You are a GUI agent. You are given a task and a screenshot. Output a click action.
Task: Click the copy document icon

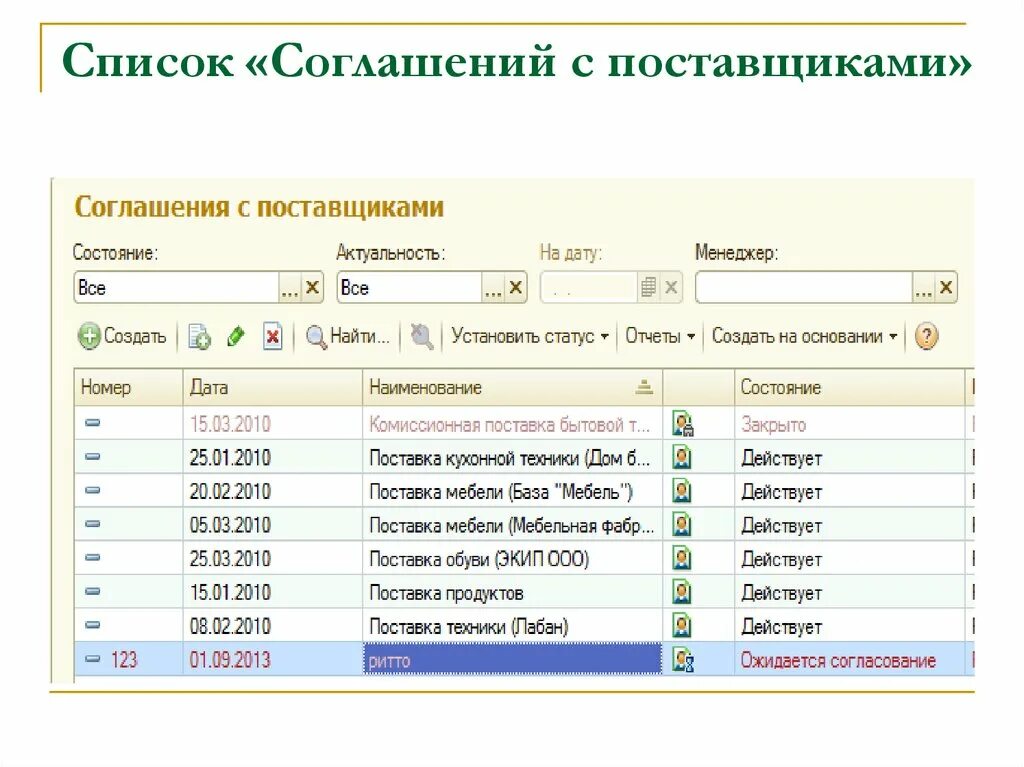pos(199,337)
